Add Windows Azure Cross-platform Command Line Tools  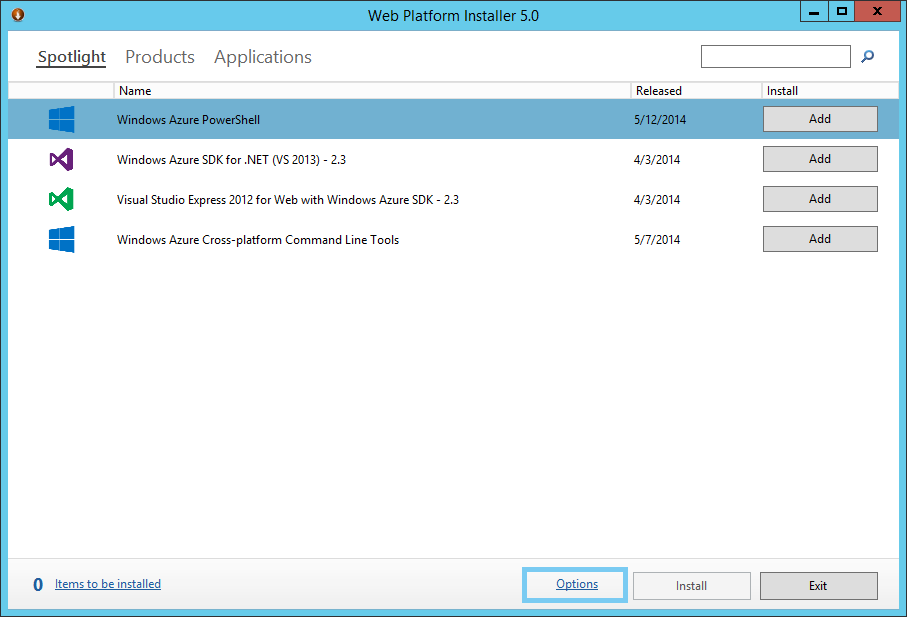[x=820, y=239]
